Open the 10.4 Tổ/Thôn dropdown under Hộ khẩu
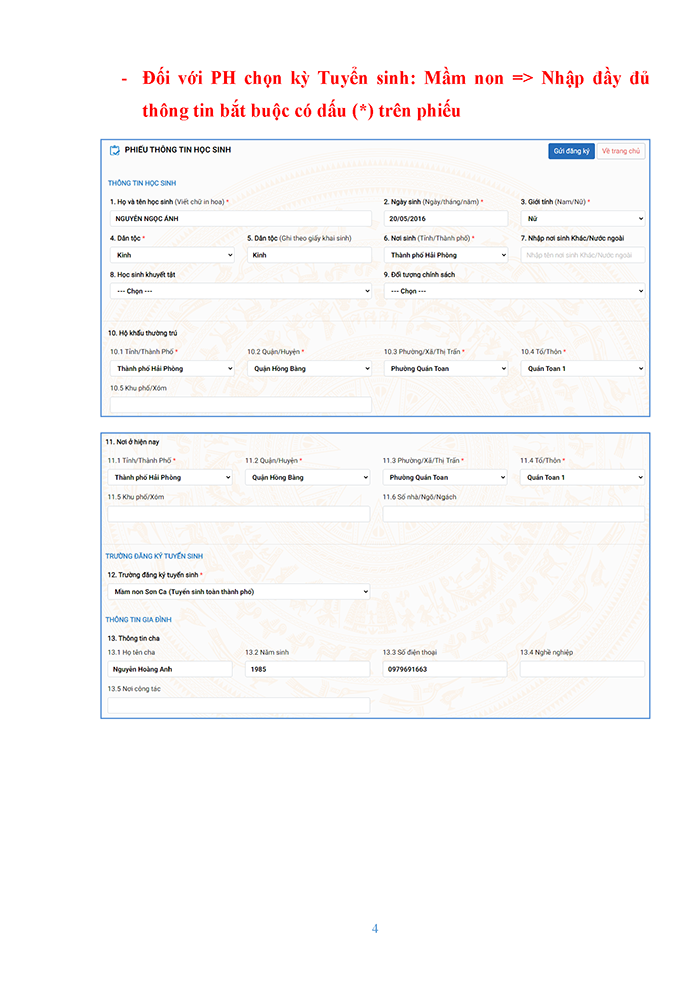This screenshot has height=990, width=700. click(582, 368)
